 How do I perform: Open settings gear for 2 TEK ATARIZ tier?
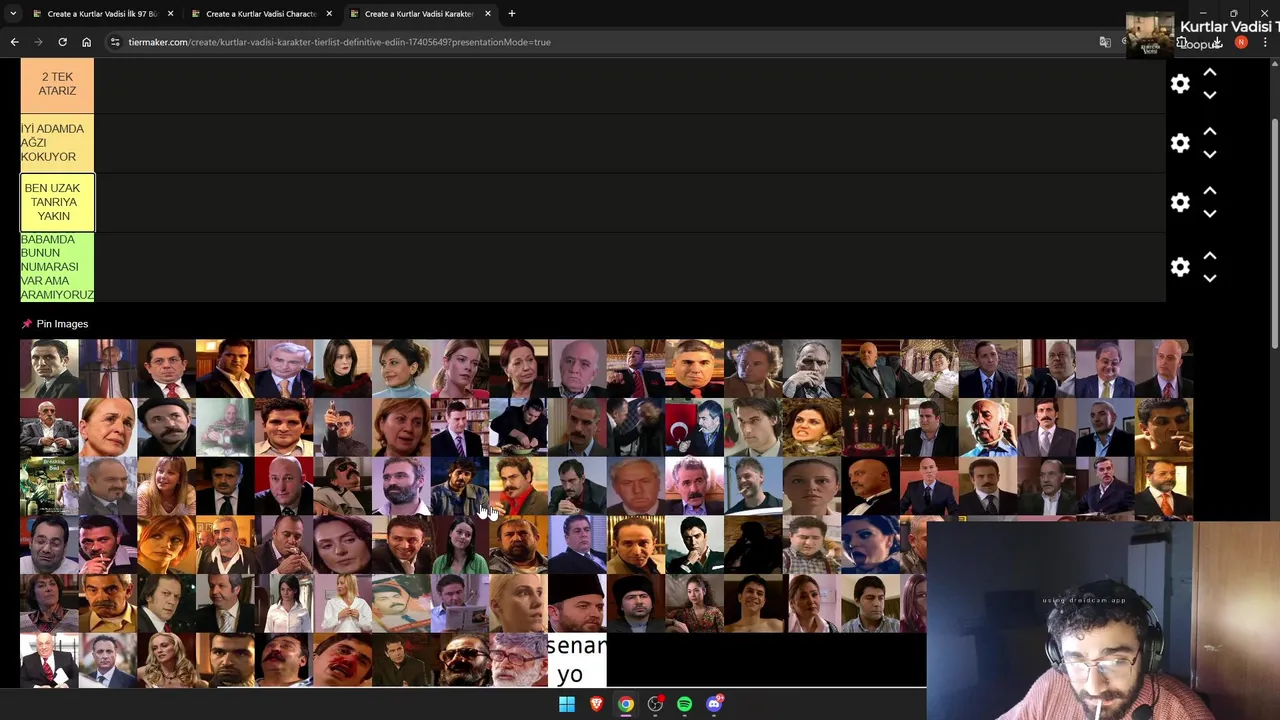click(x=1180, y=84)
